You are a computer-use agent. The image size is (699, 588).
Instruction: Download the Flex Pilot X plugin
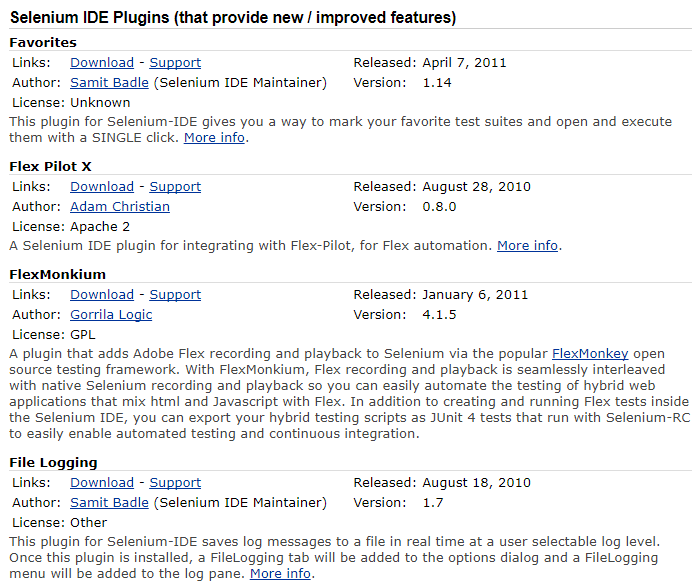(x=101, y=186)
